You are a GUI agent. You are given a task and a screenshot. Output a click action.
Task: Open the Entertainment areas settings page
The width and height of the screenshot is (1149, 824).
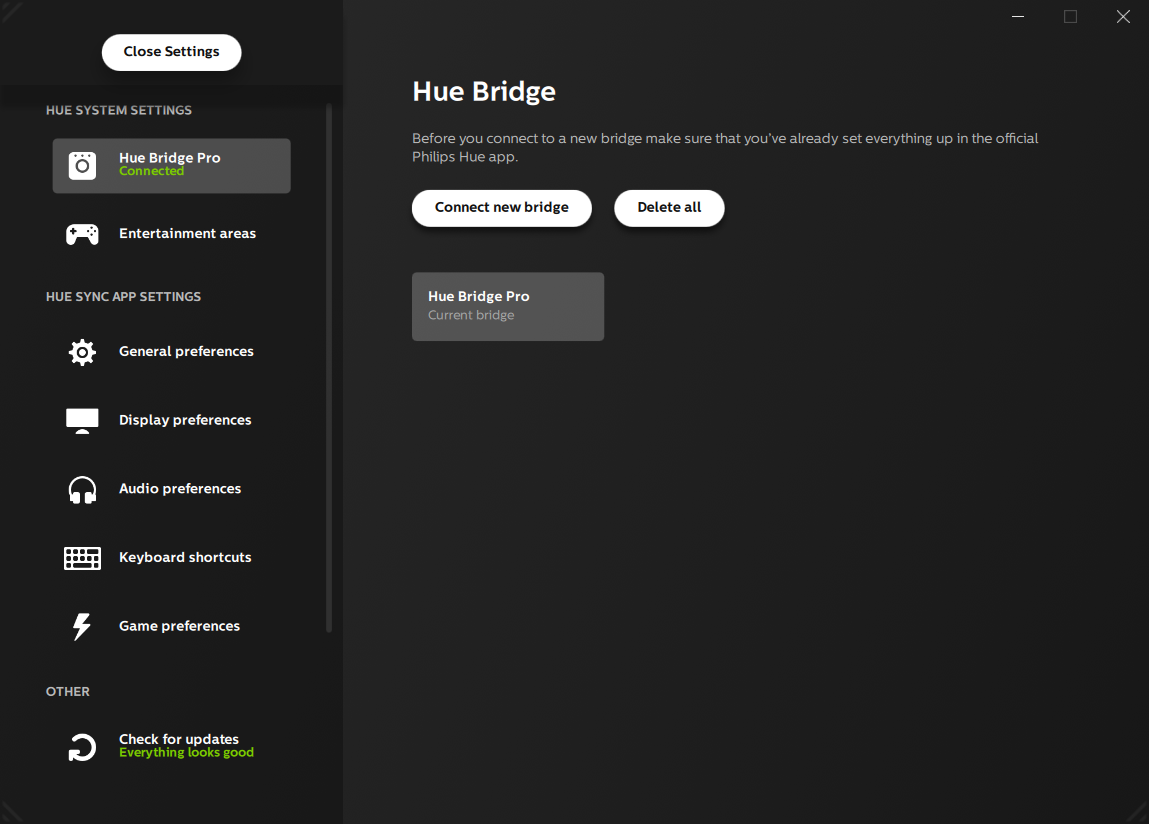point(171,234)
